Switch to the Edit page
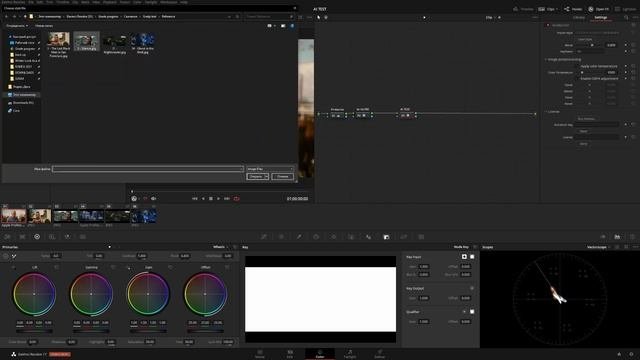 click(290, 354)
